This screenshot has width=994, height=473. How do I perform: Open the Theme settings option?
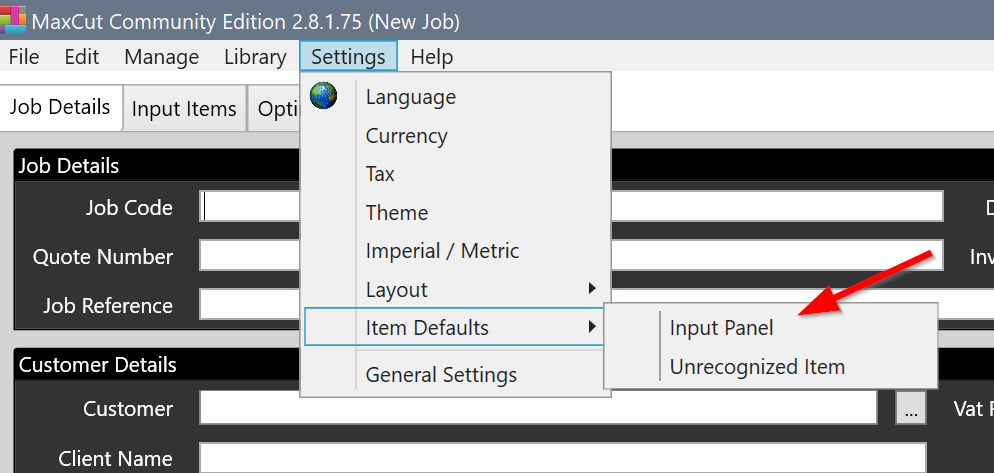pyautogui.click(x=397, y=213)
